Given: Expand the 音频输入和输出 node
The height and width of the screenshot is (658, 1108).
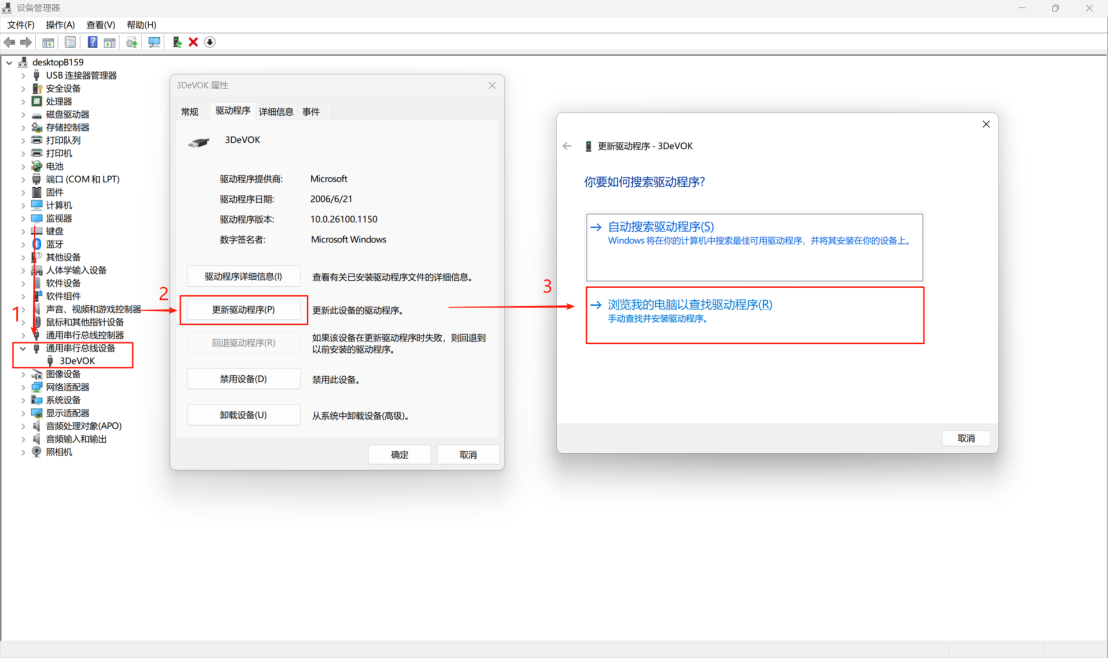Looking at the screenshot, I should pyautogui.click(x=23, y=439).
